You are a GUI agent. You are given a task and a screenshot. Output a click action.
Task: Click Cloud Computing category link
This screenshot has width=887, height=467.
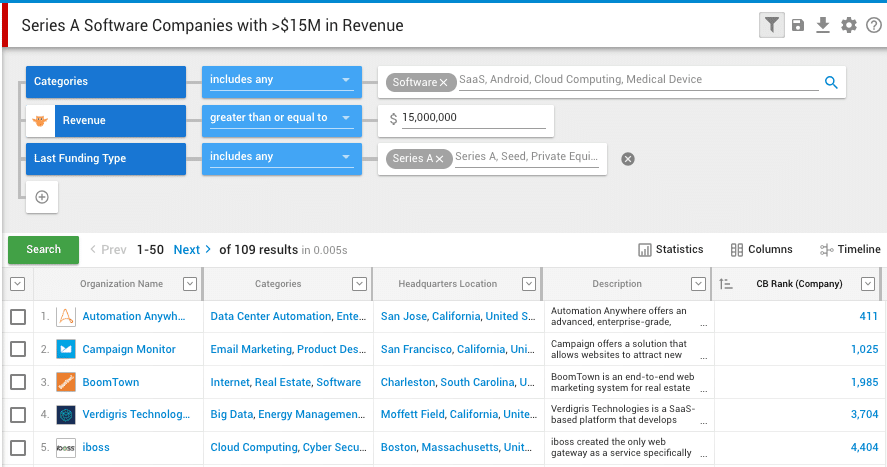(254, 447)
